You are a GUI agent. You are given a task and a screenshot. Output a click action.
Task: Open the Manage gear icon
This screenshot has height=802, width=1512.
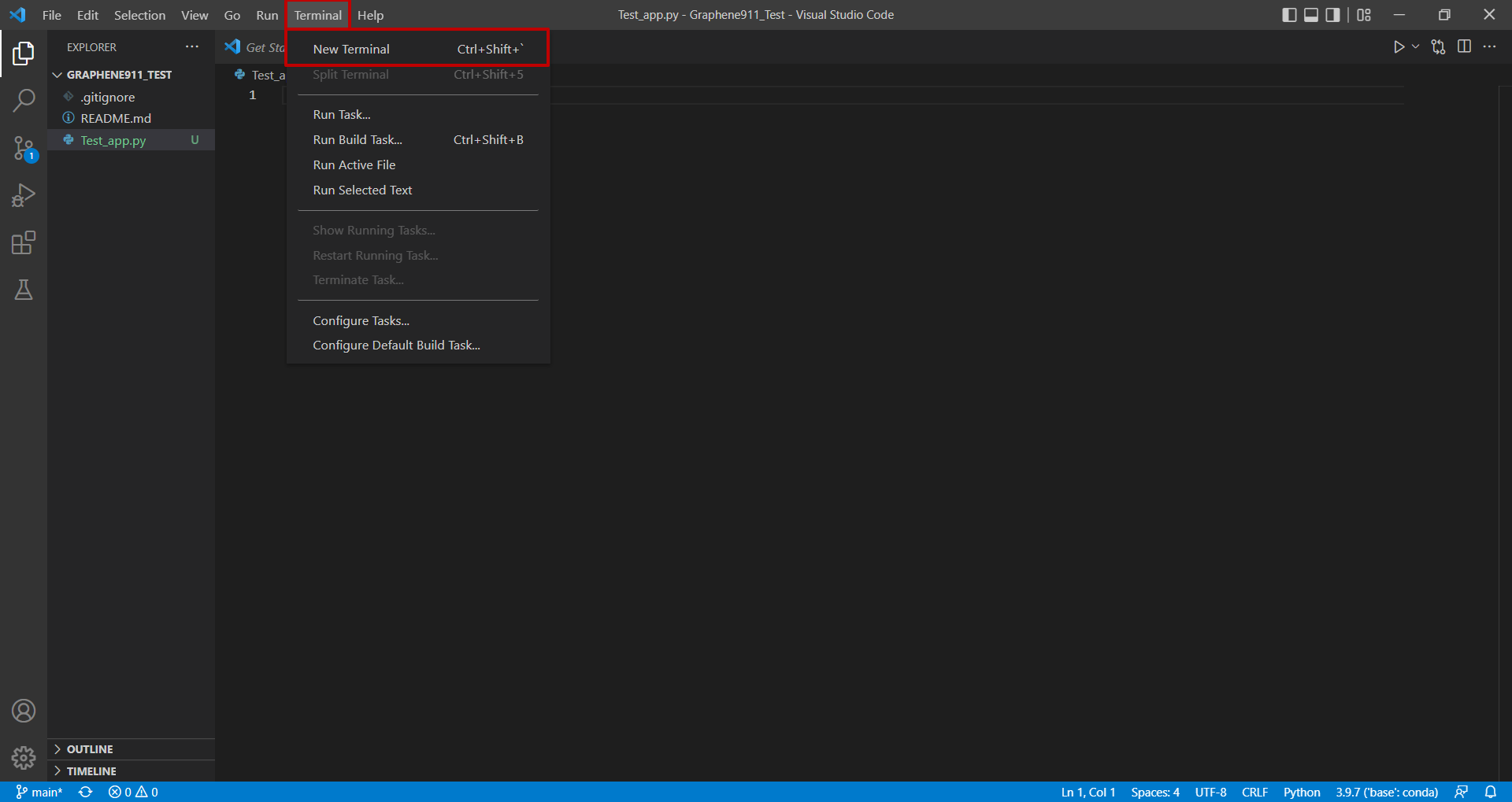point(24,757)
